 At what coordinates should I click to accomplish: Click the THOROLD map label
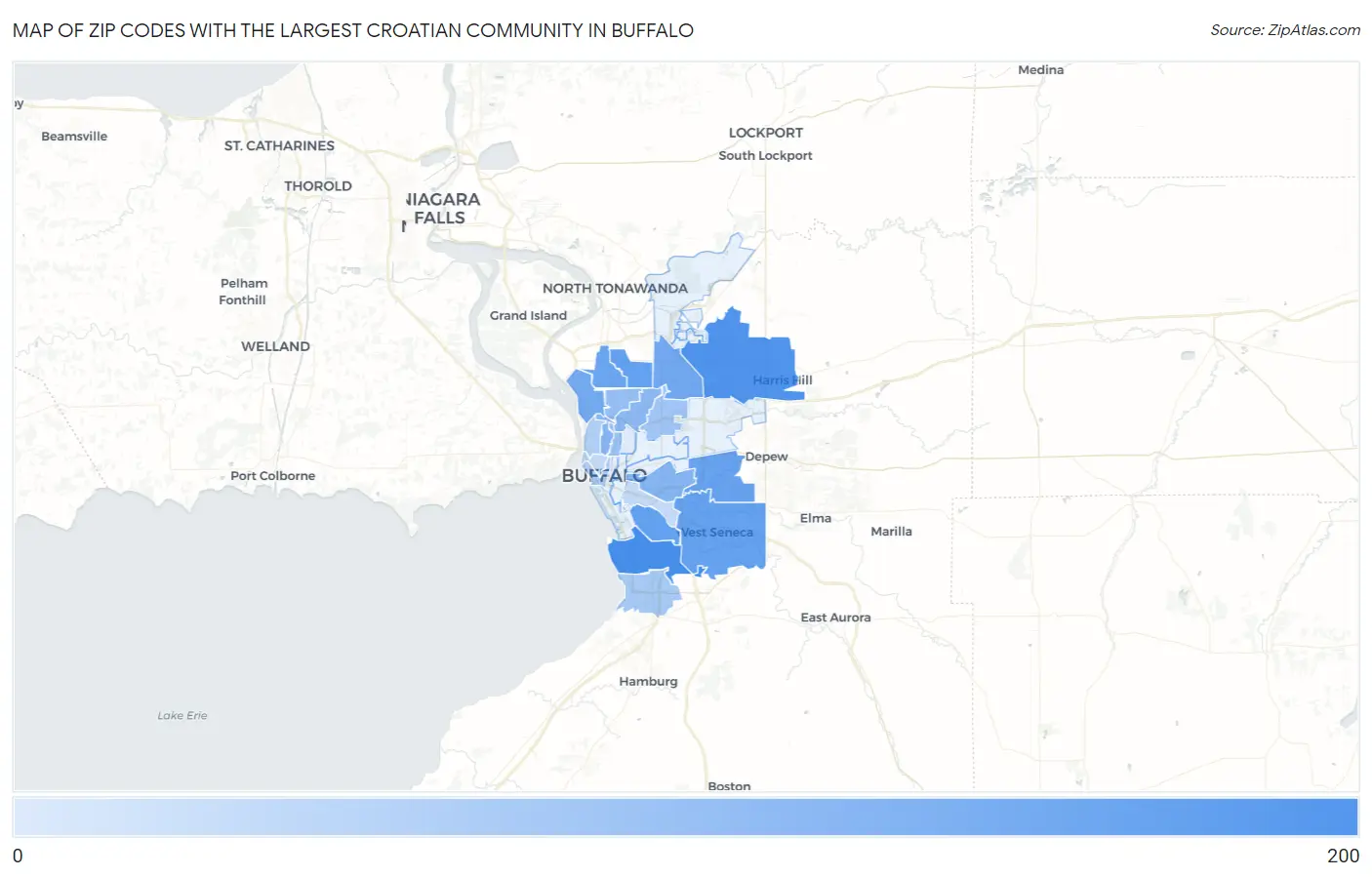click(318, 186)
